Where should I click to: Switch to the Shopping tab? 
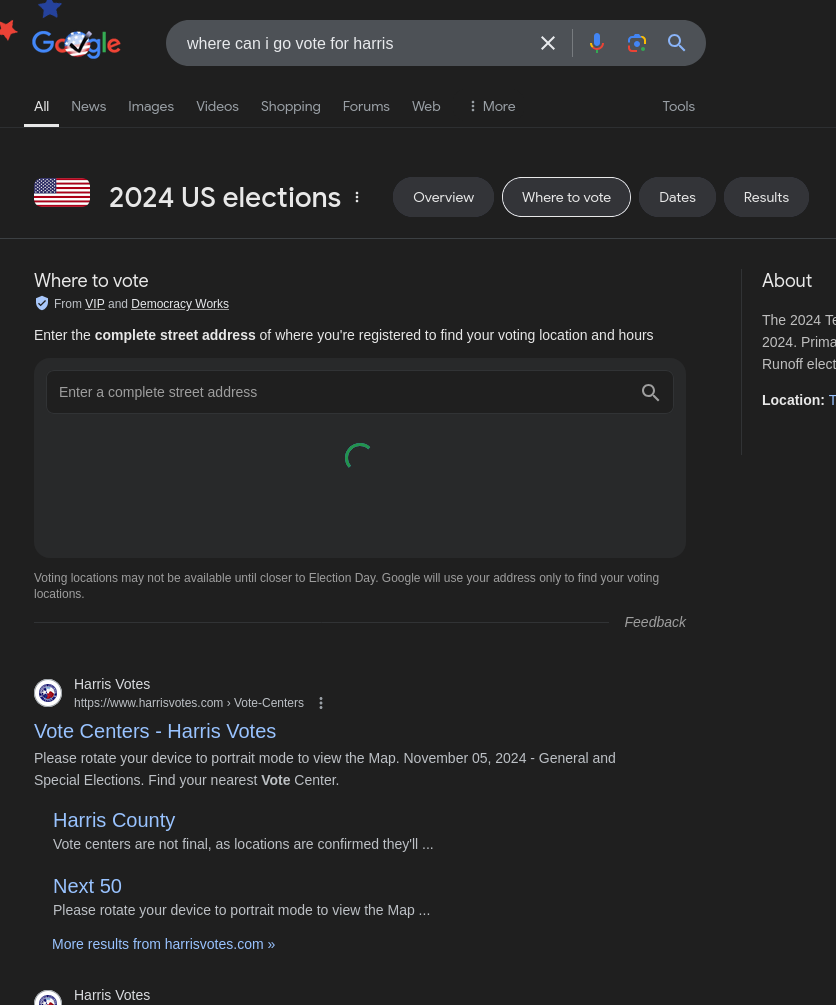click(x=290, y=106)
